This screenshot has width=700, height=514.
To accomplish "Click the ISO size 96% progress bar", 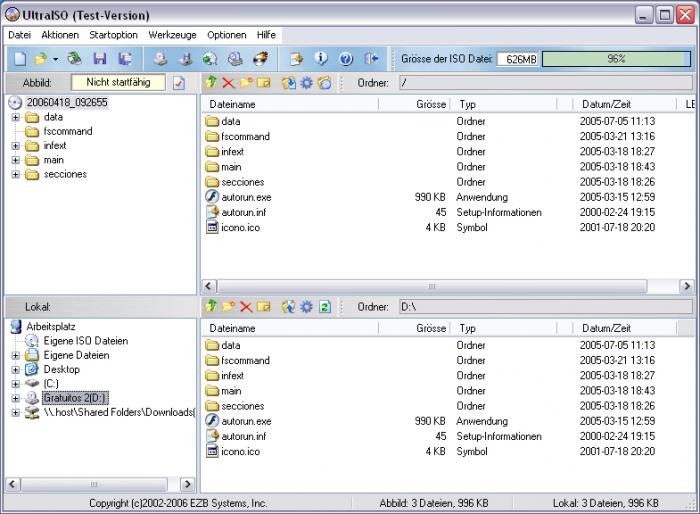I will (x=615, y=60).
